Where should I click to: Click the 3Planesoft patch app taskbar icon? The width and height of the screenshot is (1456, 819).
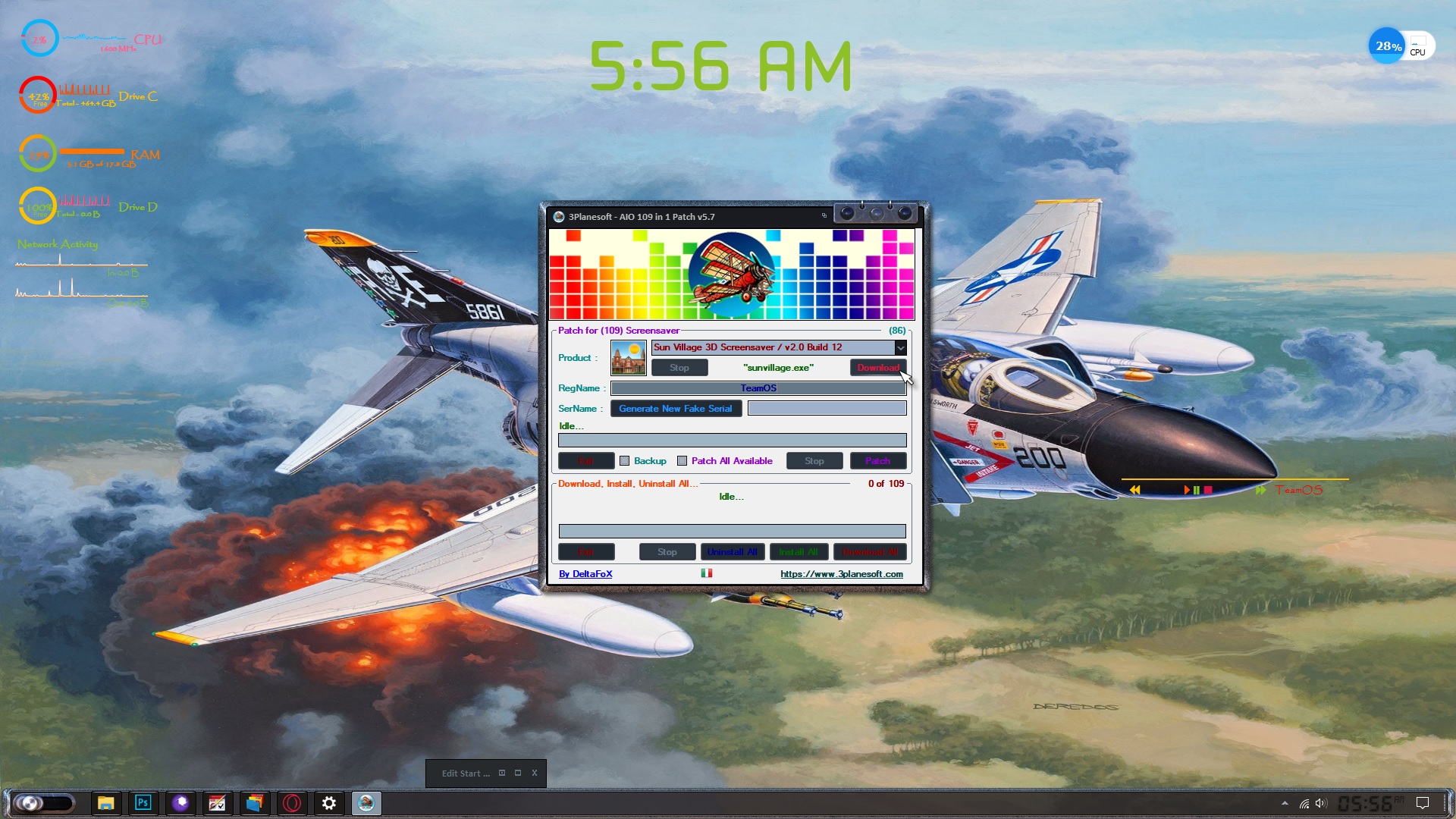pos(366,802)
